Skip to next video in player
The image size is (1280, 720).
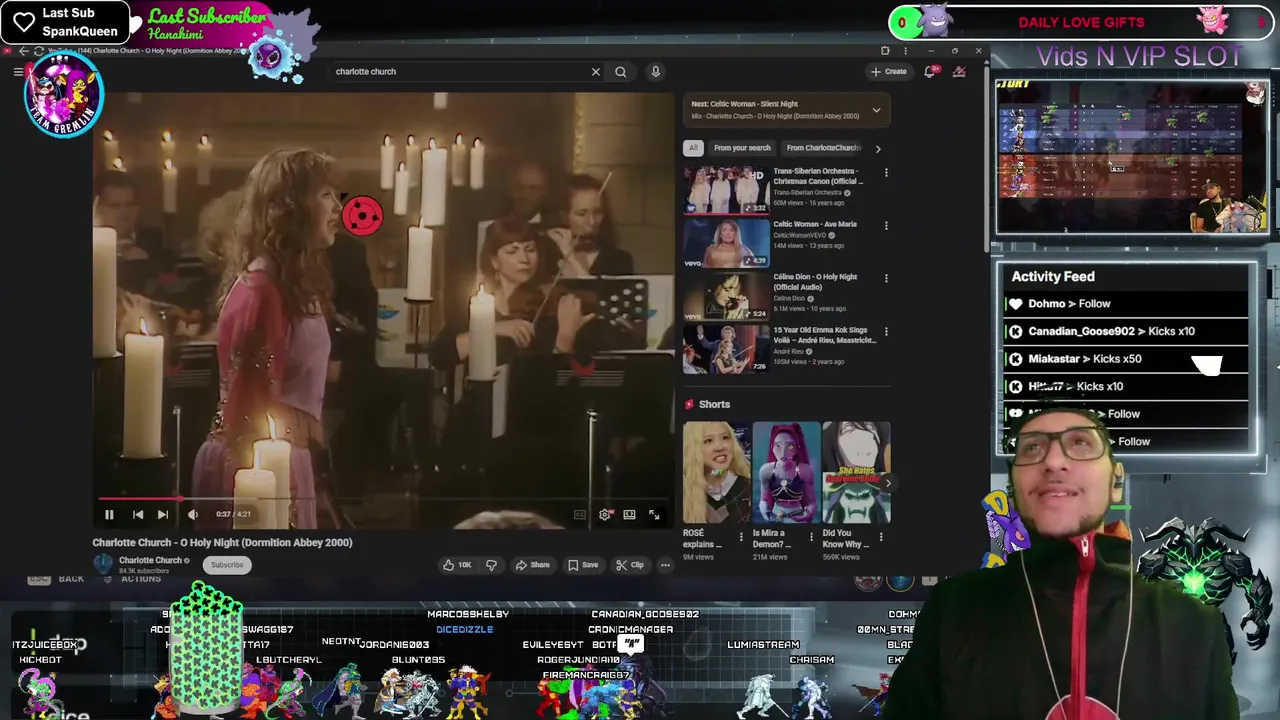163,514
